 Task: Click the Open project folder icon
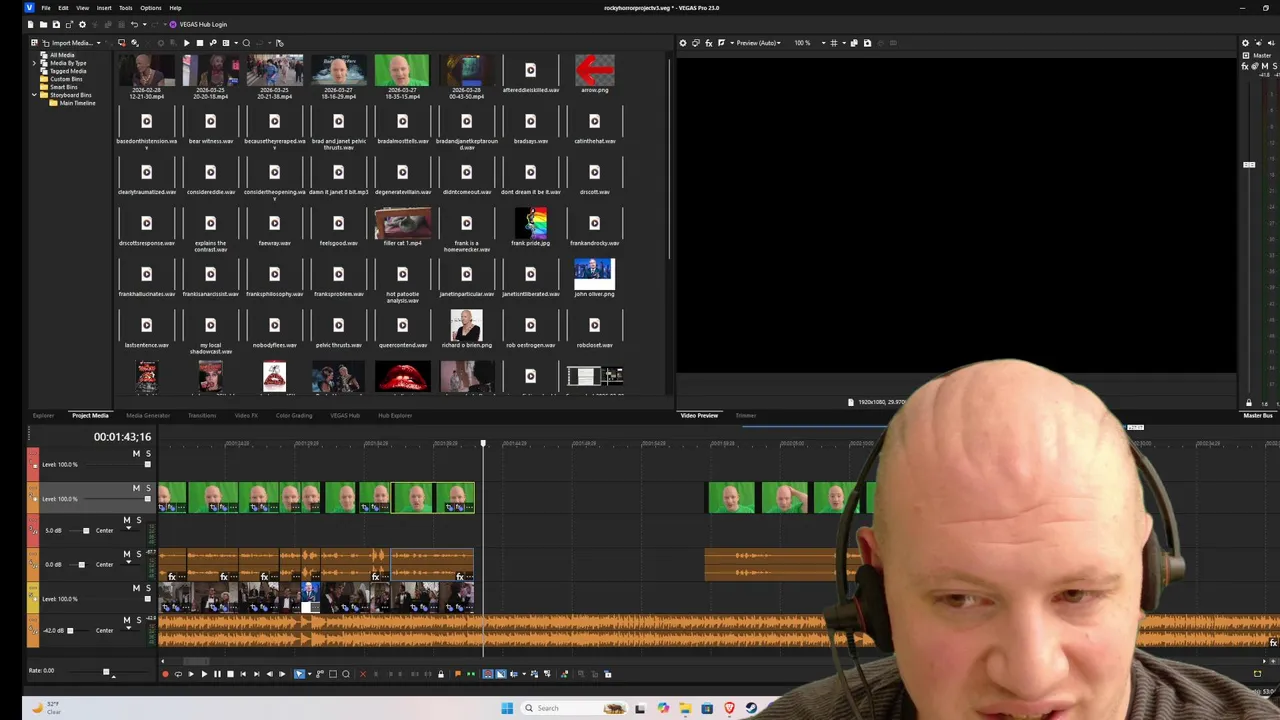pyautogui.click(x=43, y=24)
